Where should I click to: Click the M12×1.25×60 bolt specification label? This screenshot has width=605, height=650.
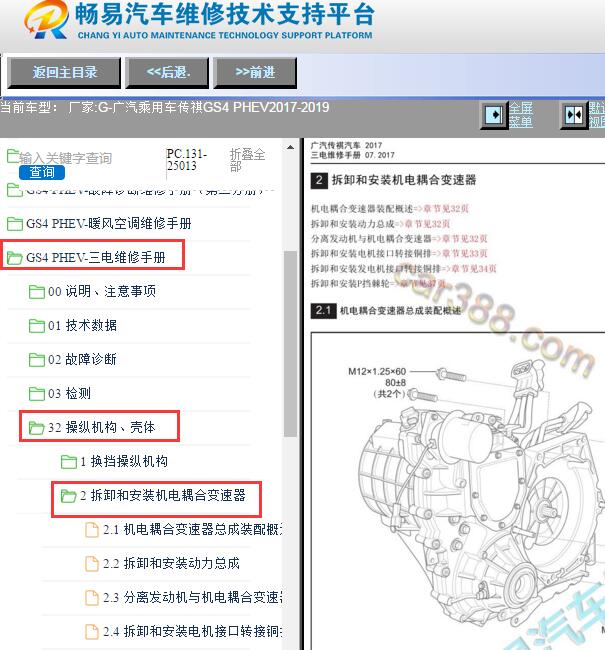377,371
